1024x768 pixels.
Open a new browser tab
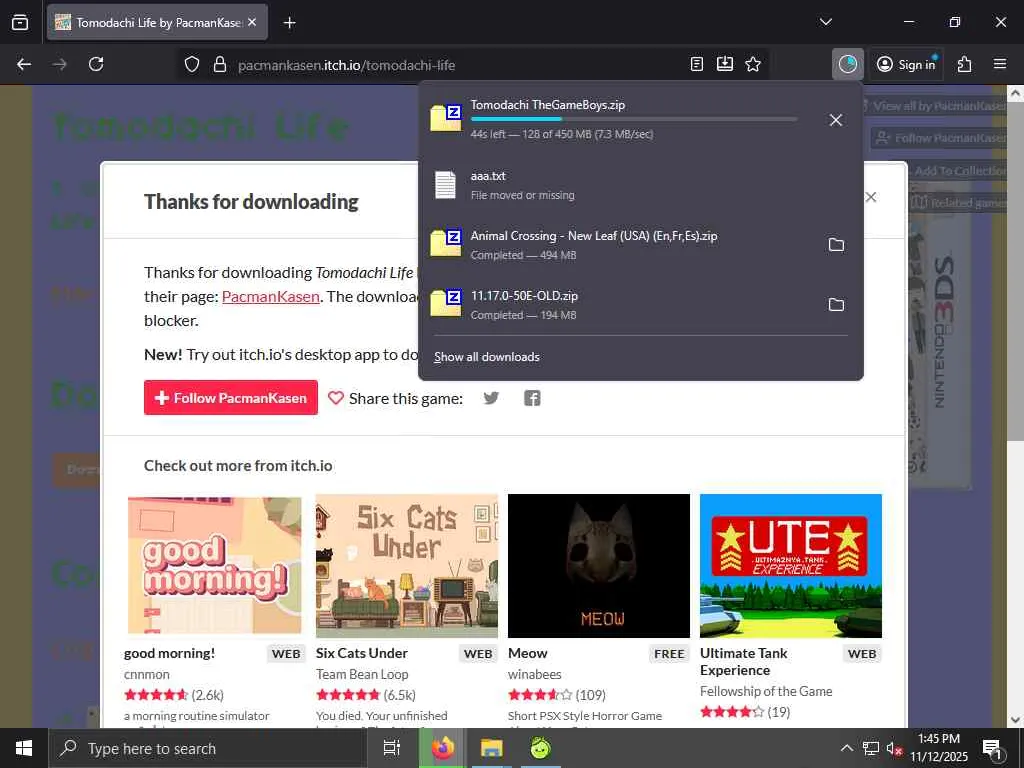pyautogui.click(x=289, y=23)
